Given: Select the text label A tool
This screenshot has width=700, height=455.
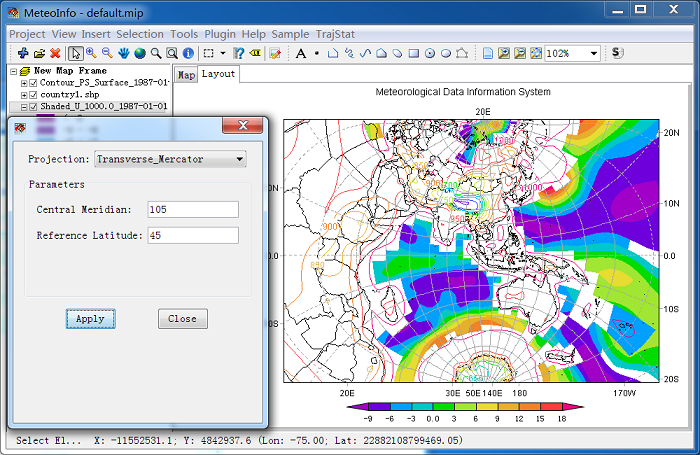Looking at the screenshot, I should (301, 54).
